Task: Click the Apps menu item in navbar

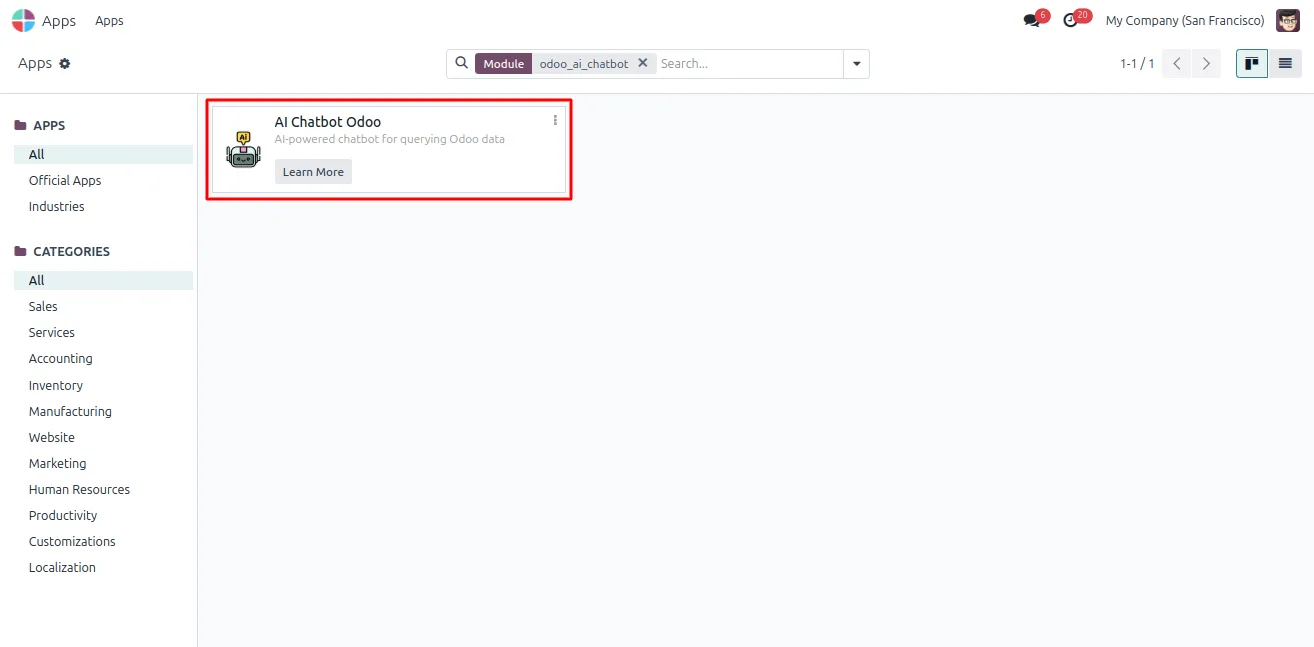Action: [109, 21]
